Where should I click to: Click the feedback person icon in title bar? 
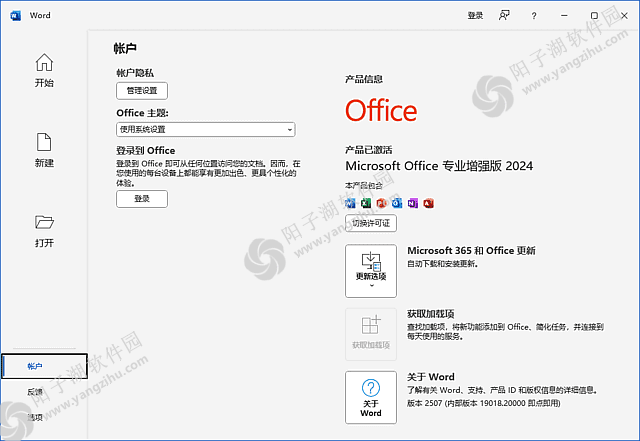(504, 16)
